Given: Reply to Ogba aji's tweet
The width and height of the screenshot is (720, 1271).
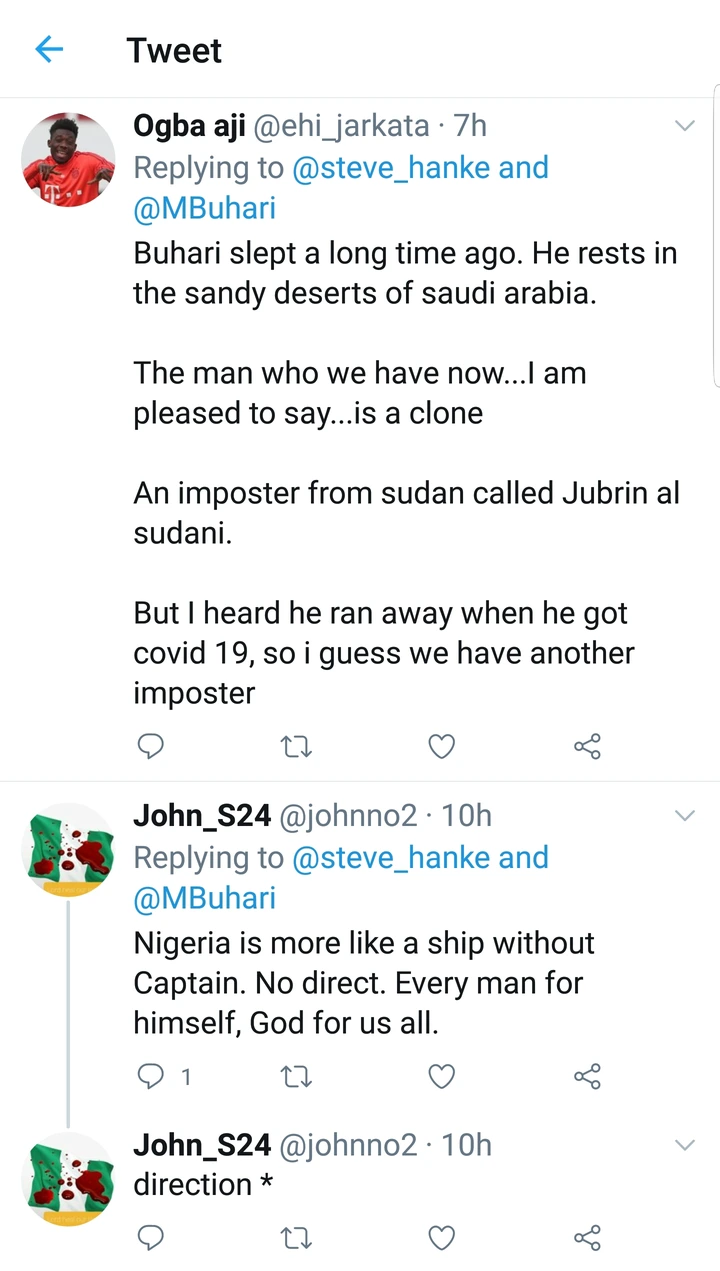Looking at the screenshot, I should [x=150, y=746].
